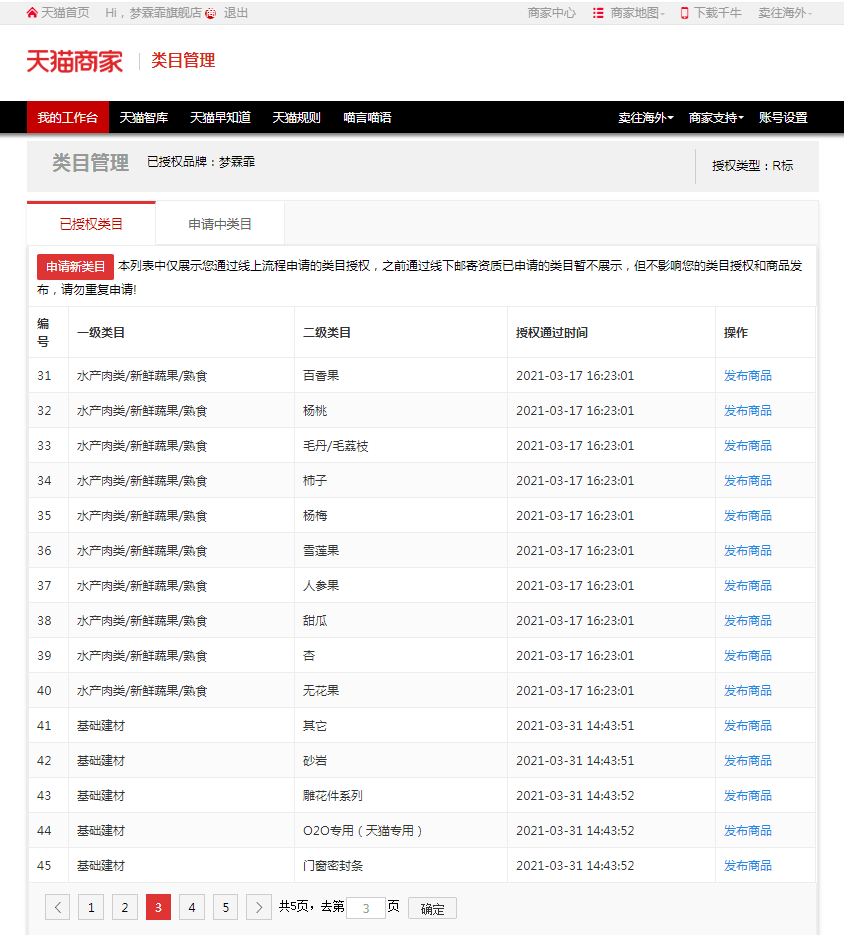Go to page 1

(x=91, y=907)
